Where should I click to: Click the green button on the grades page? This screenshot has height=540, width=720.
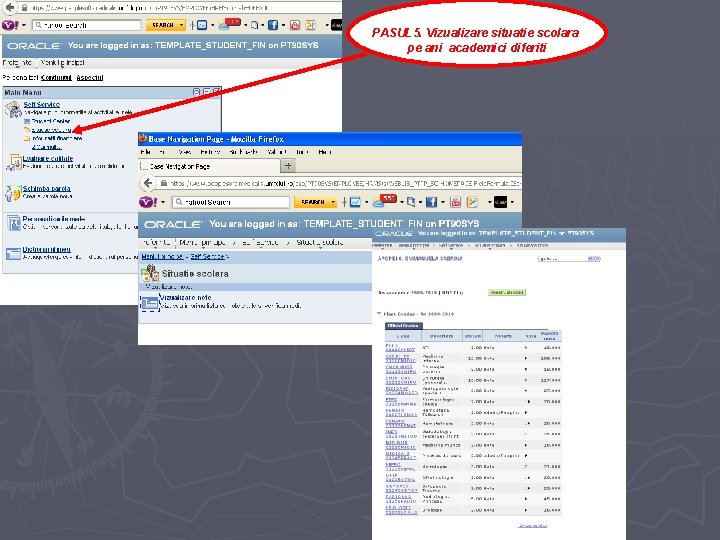point(507,292)
